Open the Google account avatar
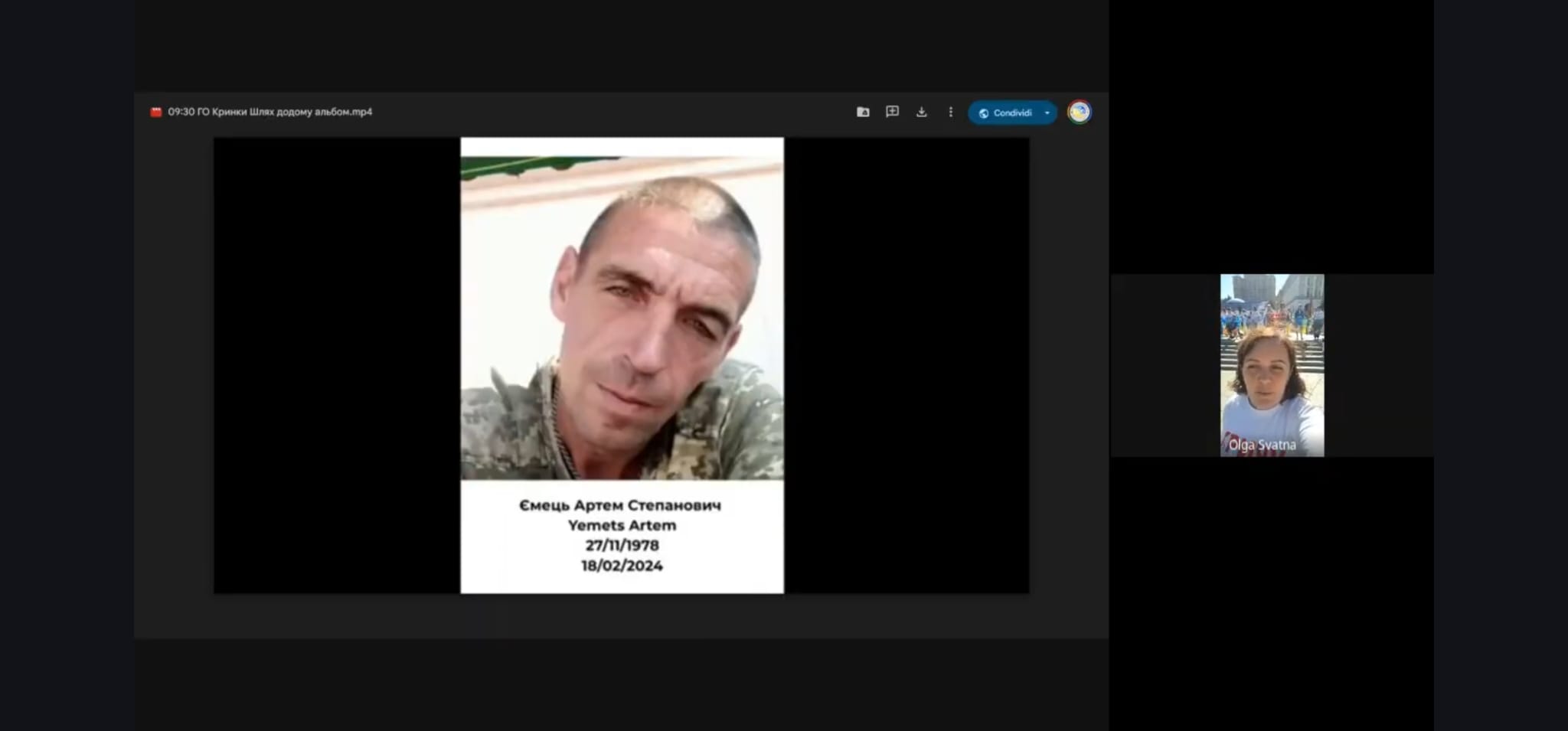 [x=1079, y=112]
